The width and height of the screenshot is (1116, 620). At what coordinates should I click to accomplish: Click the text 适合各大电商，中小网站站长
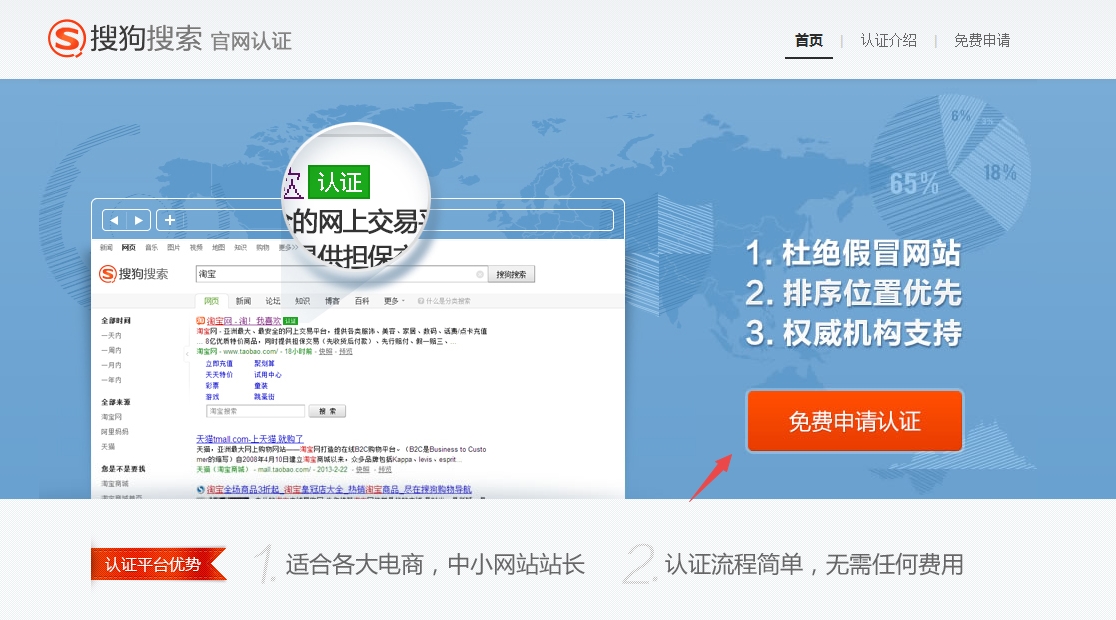435,564
